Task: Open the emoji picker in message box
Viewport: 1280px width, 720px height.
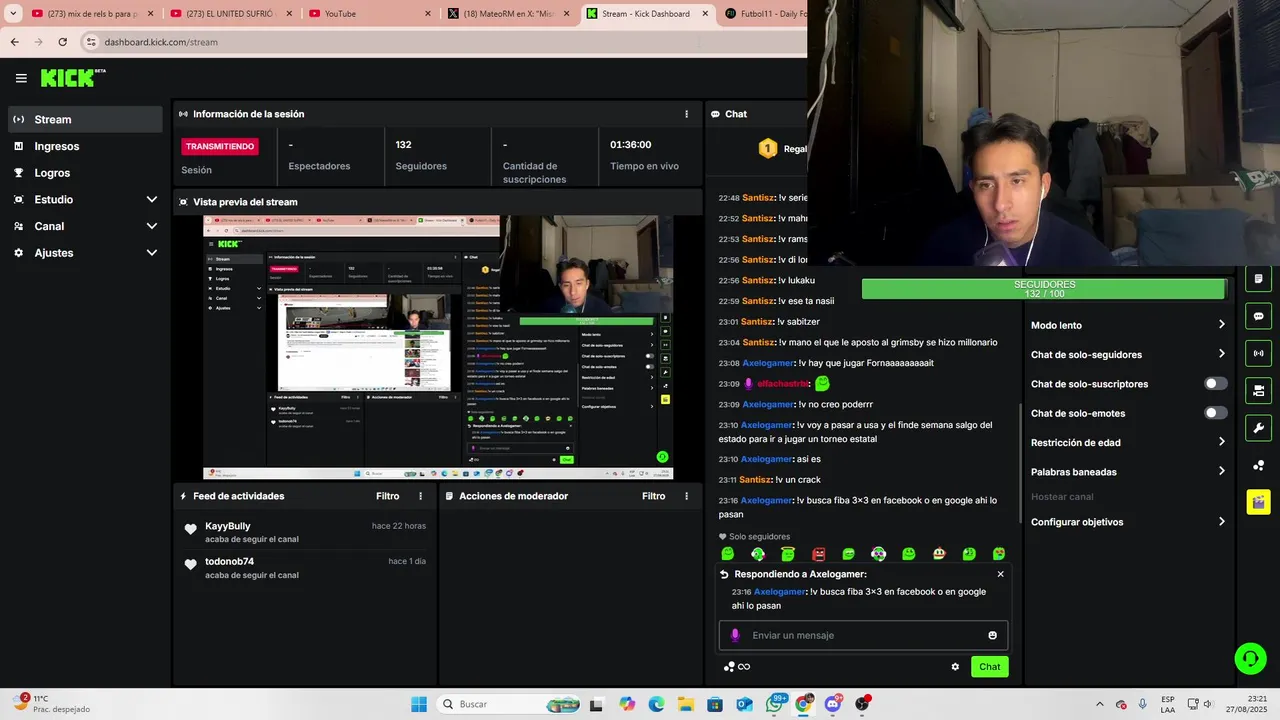Action: [992, 635]
